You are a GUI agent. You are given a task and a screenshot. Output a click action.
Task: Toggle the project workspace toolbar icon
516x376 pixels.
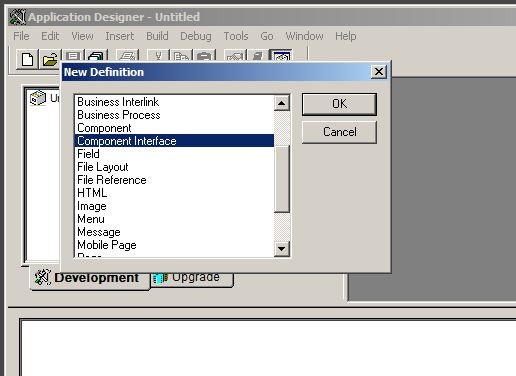click(x=282, y=55)
